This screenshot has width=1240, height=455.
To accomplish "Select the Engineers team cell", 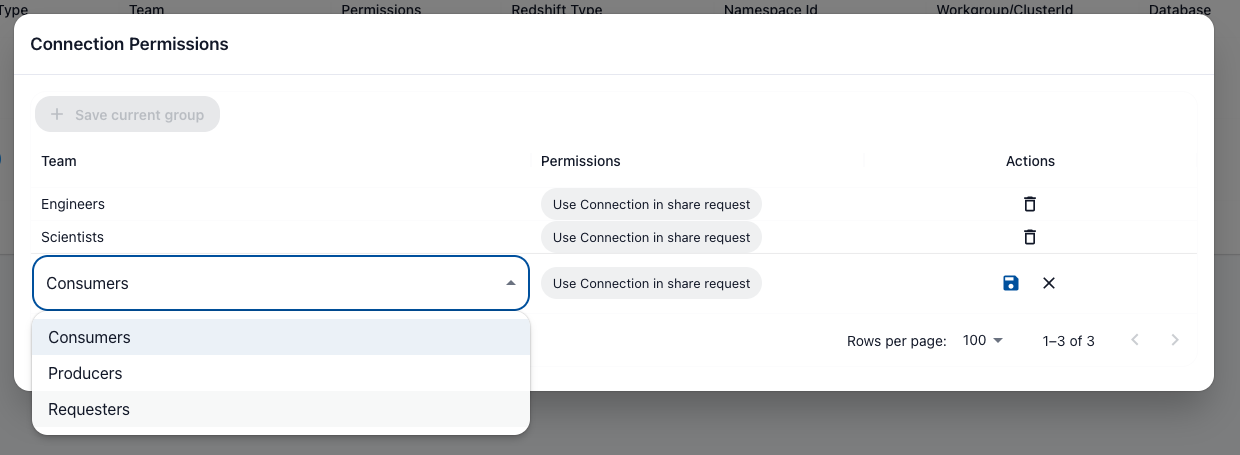I will point(73,204).
